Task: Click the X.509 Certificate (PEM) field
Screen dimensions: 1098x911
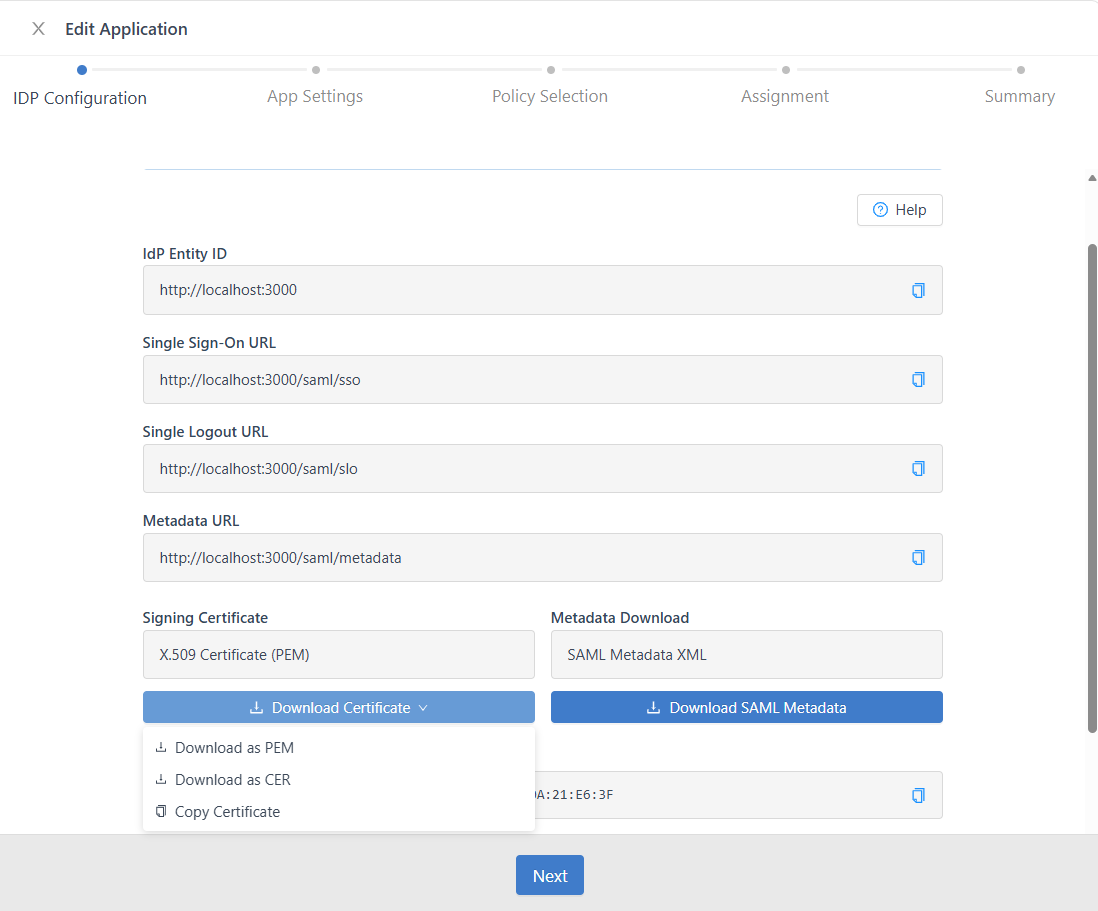Action: click(339, 655)
